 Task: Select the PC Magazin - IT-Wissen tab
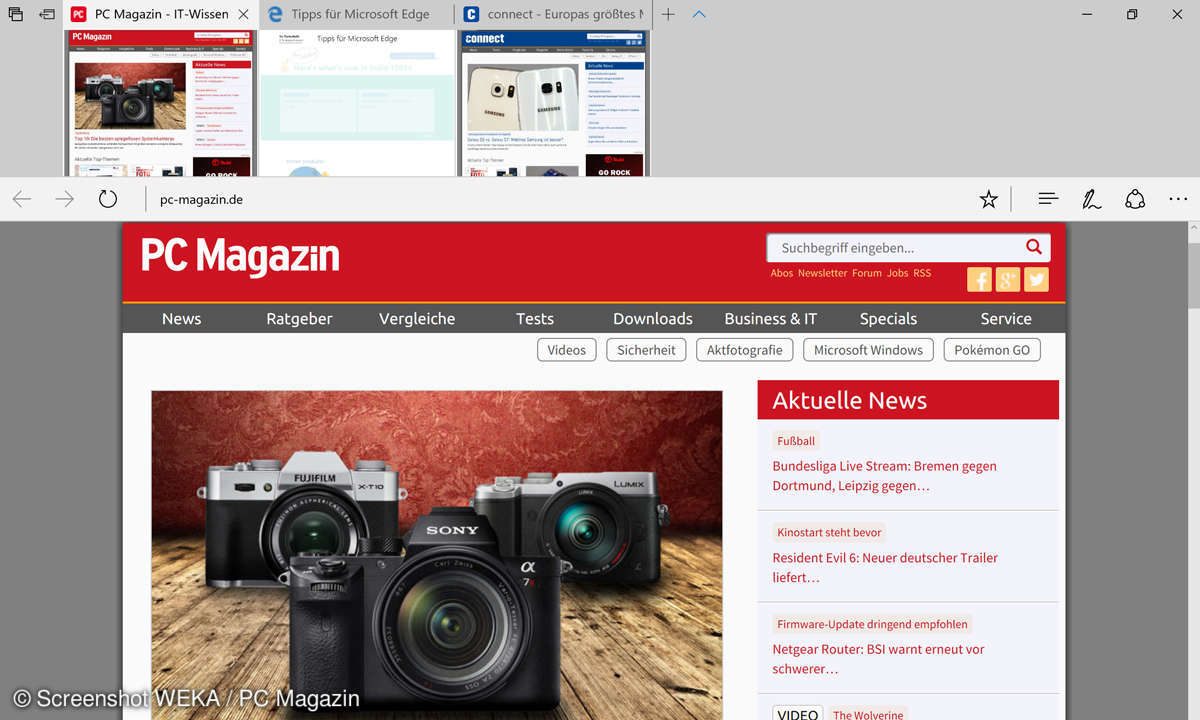click(x=161, y=15)
